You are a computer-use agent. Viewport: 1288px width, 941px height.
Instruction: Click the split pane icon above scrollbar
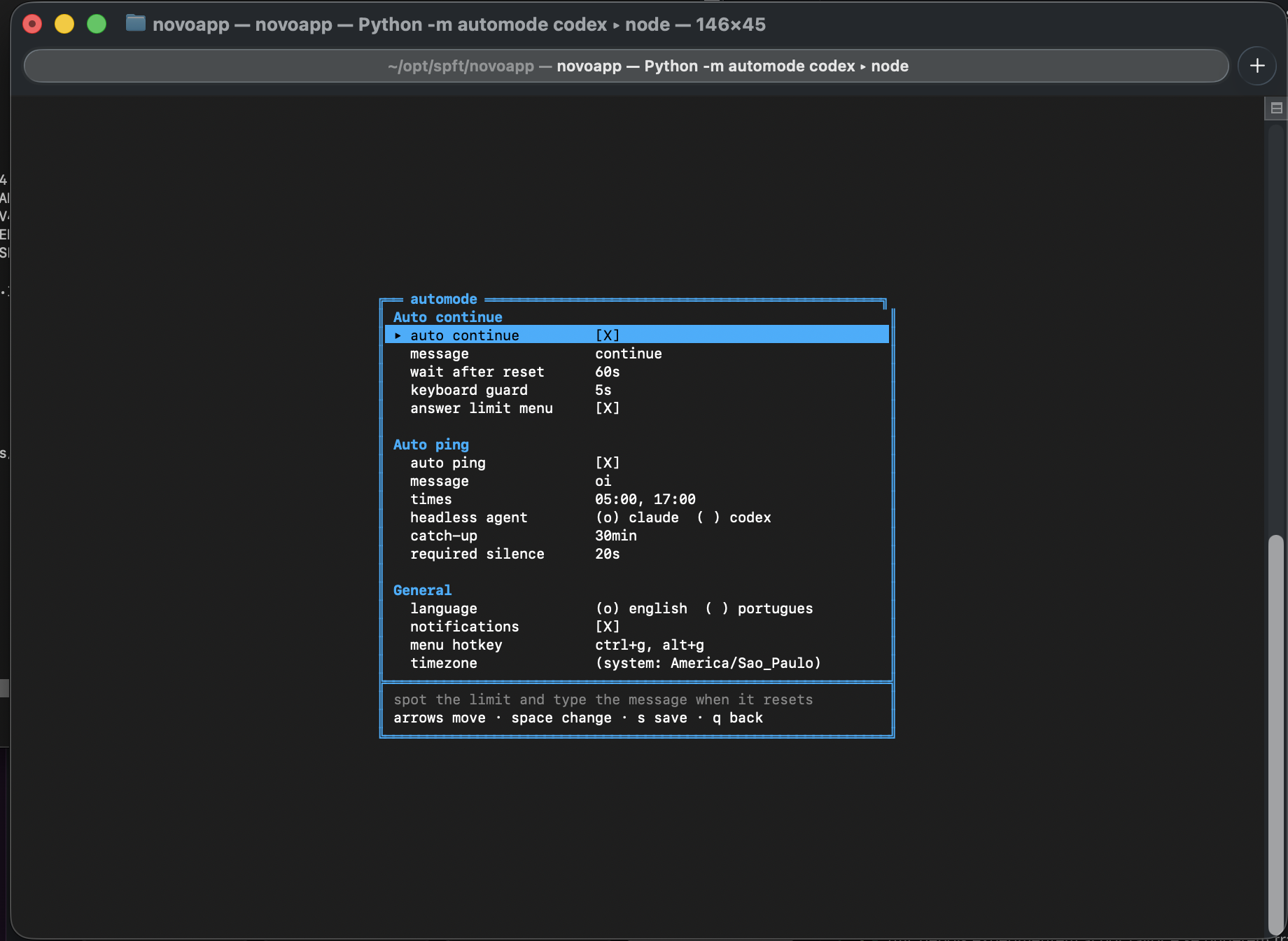click(x=1276, y=108)
